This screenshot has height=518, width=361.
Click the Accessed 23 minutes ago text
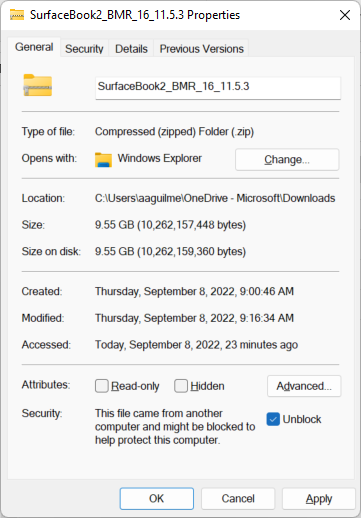point(196,345)
